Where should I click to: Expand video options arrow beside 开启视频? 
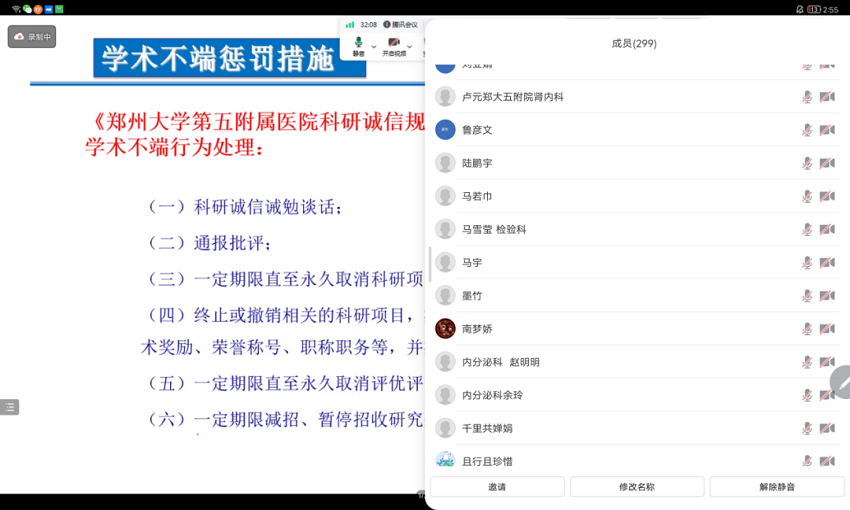410,46
